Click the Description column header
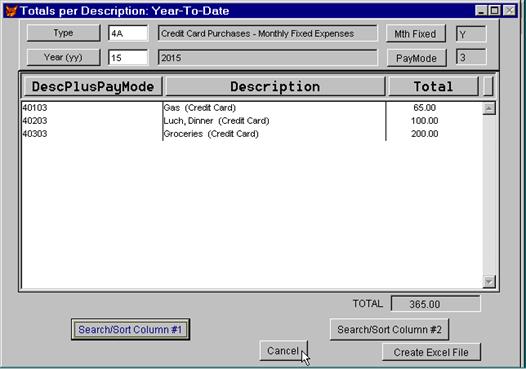526x369 pixels. click(x=275, y=87)
